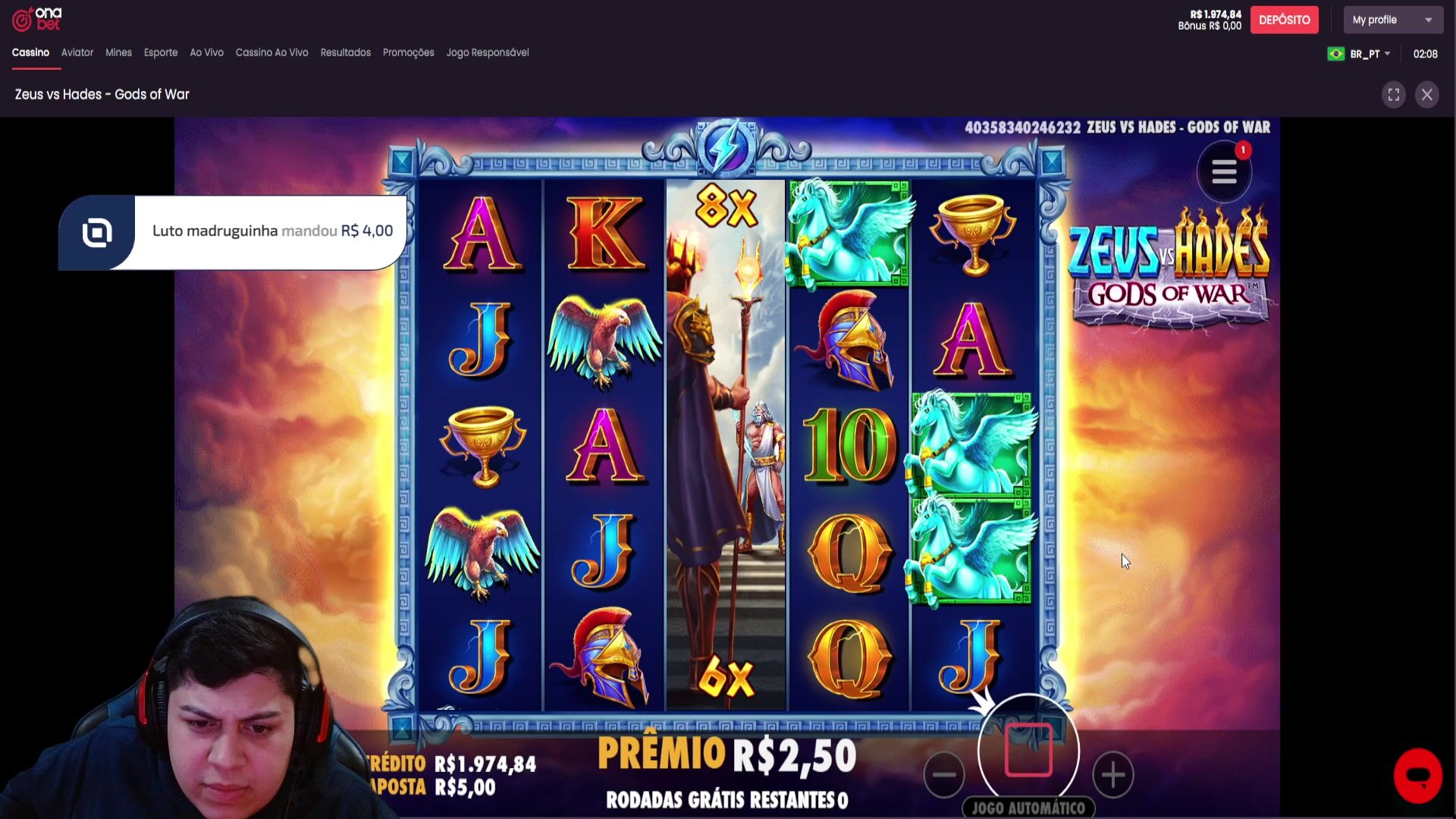Open the red live chat bubble
Screen dimensions: 1456x819
pos(1417,776)
